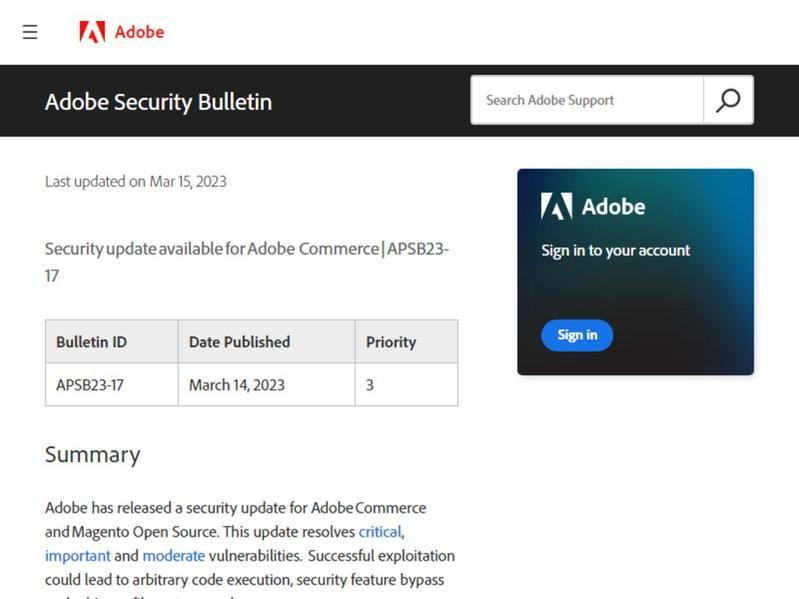Click the Summary section heading
Screen dimensions: 799x599
click(x=92, y=454)
